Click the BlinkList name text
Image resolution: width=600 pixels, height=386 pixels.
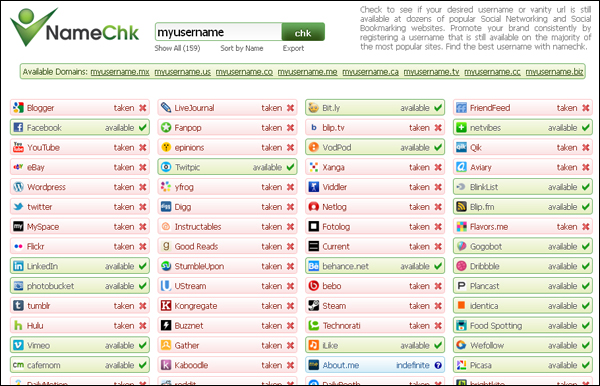(x=484, y=187)
